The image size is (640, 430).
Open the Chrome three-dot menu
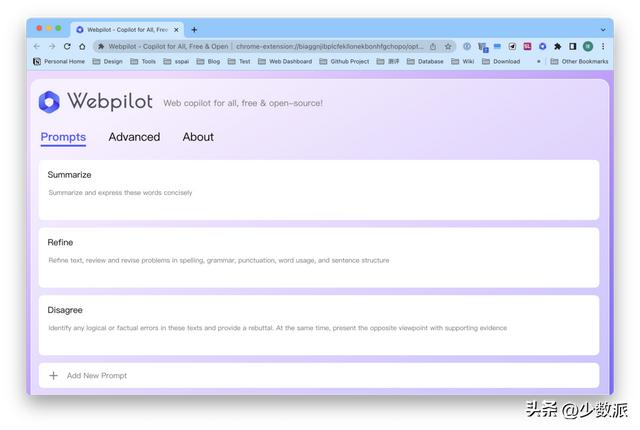[603, 47]
